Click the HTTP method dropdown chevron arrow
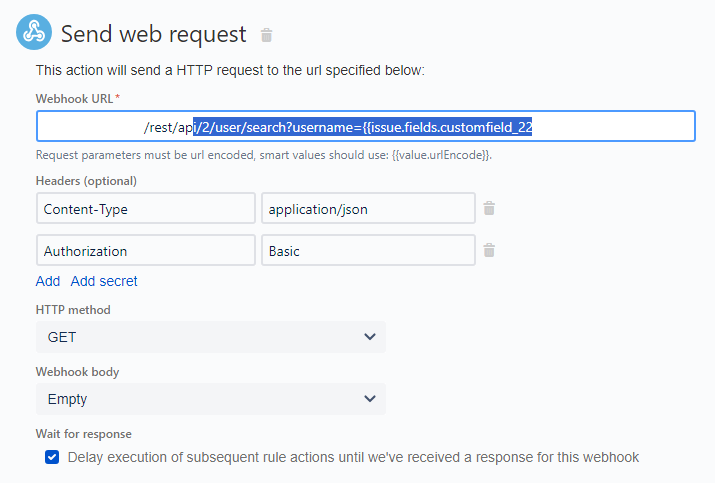This screenshot has height=483, width=715. [370, 337]
